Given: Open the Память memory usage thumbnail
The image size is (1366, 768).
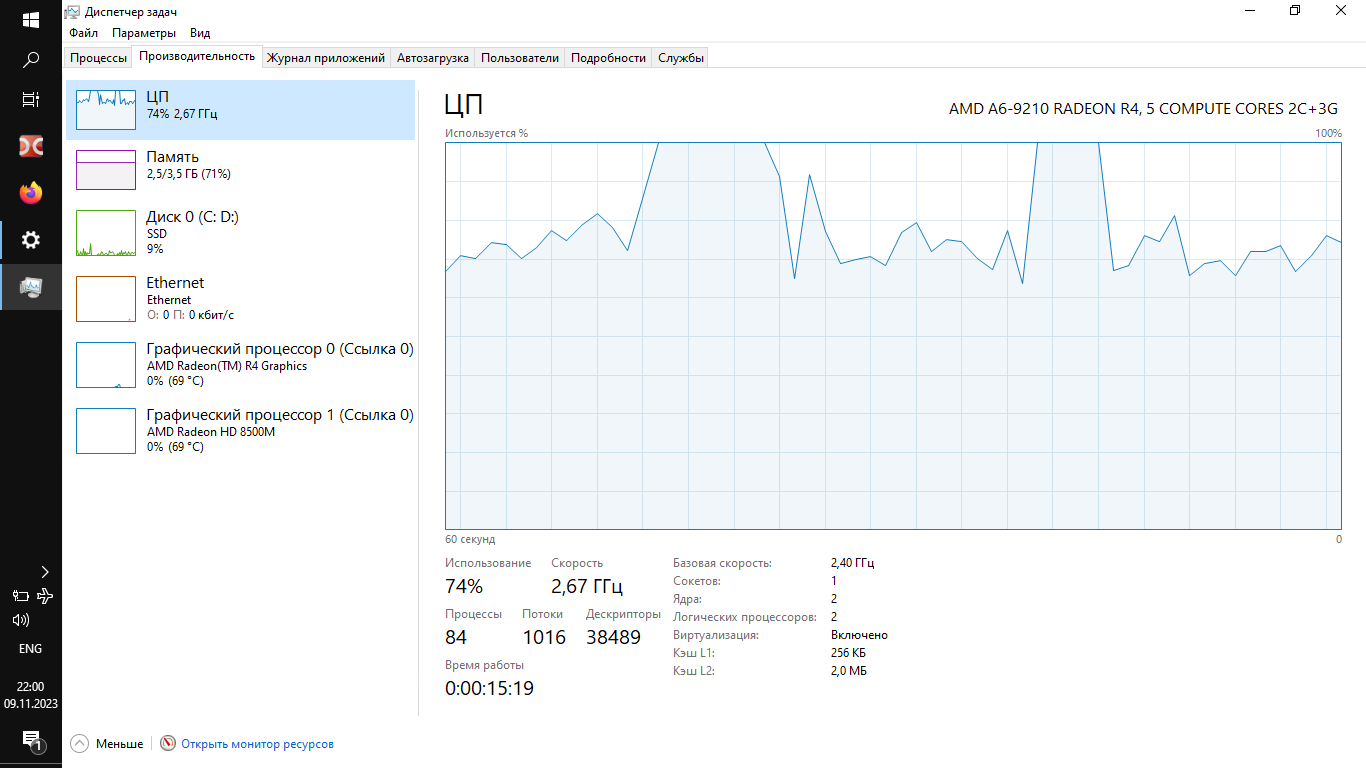Looking at the screenshot, I should click(106, 170).
